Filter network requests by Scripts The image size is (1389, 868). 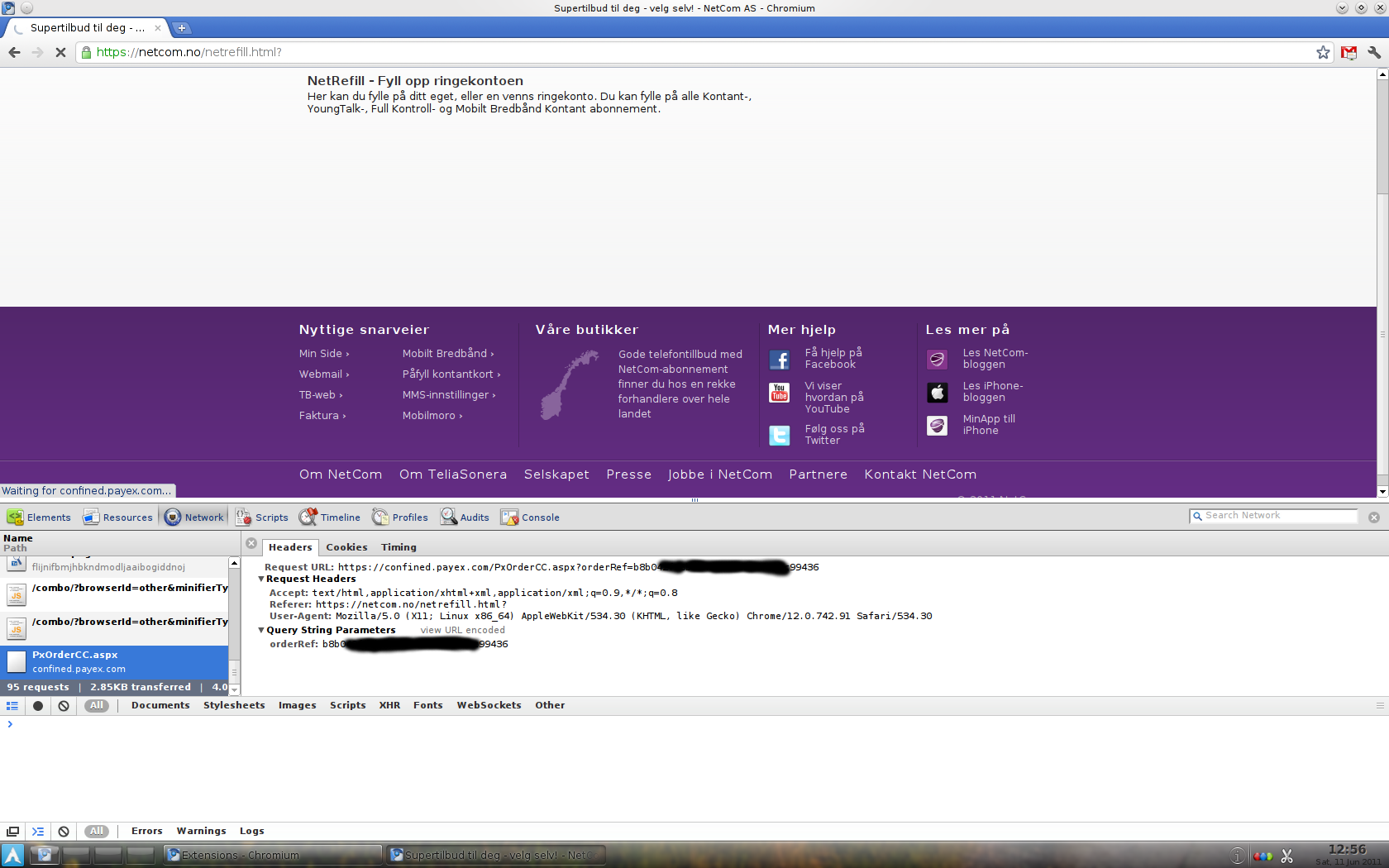pos(347,705)
